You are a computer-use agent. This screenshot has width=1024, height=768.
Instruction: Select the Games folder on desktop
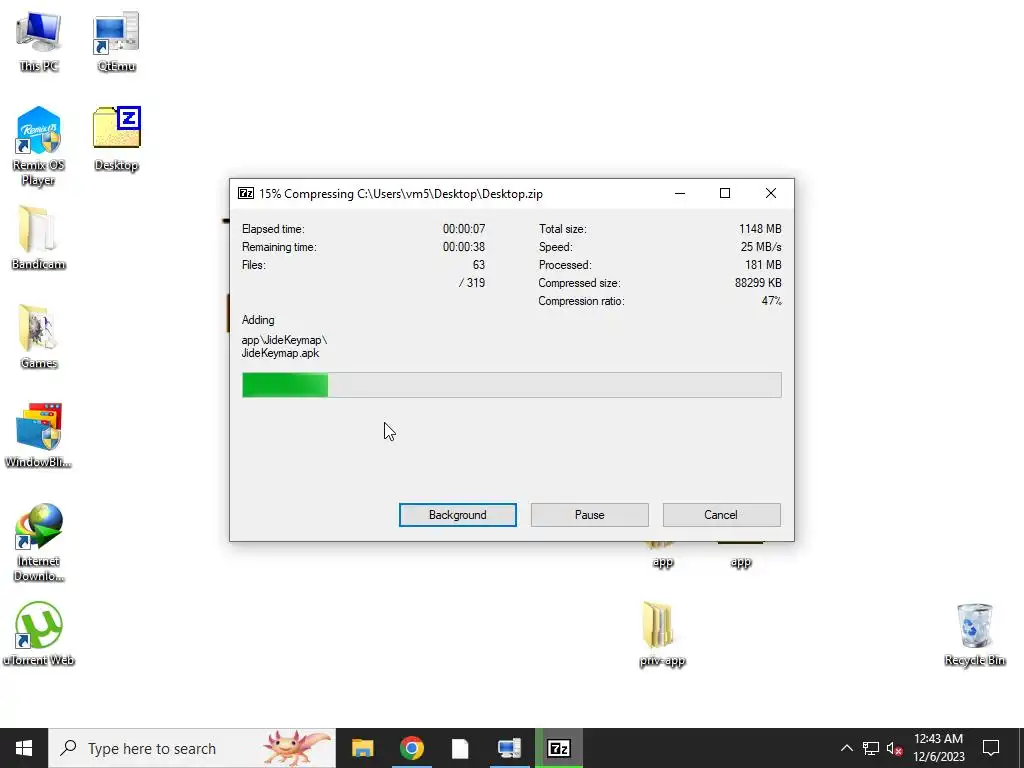(39, 336)
